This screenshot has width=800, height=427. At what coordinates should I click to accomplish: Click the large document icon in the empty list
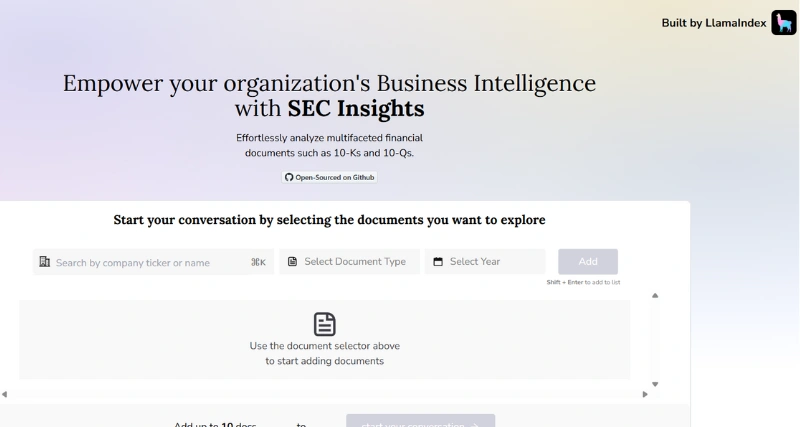[x=324, y=324]
